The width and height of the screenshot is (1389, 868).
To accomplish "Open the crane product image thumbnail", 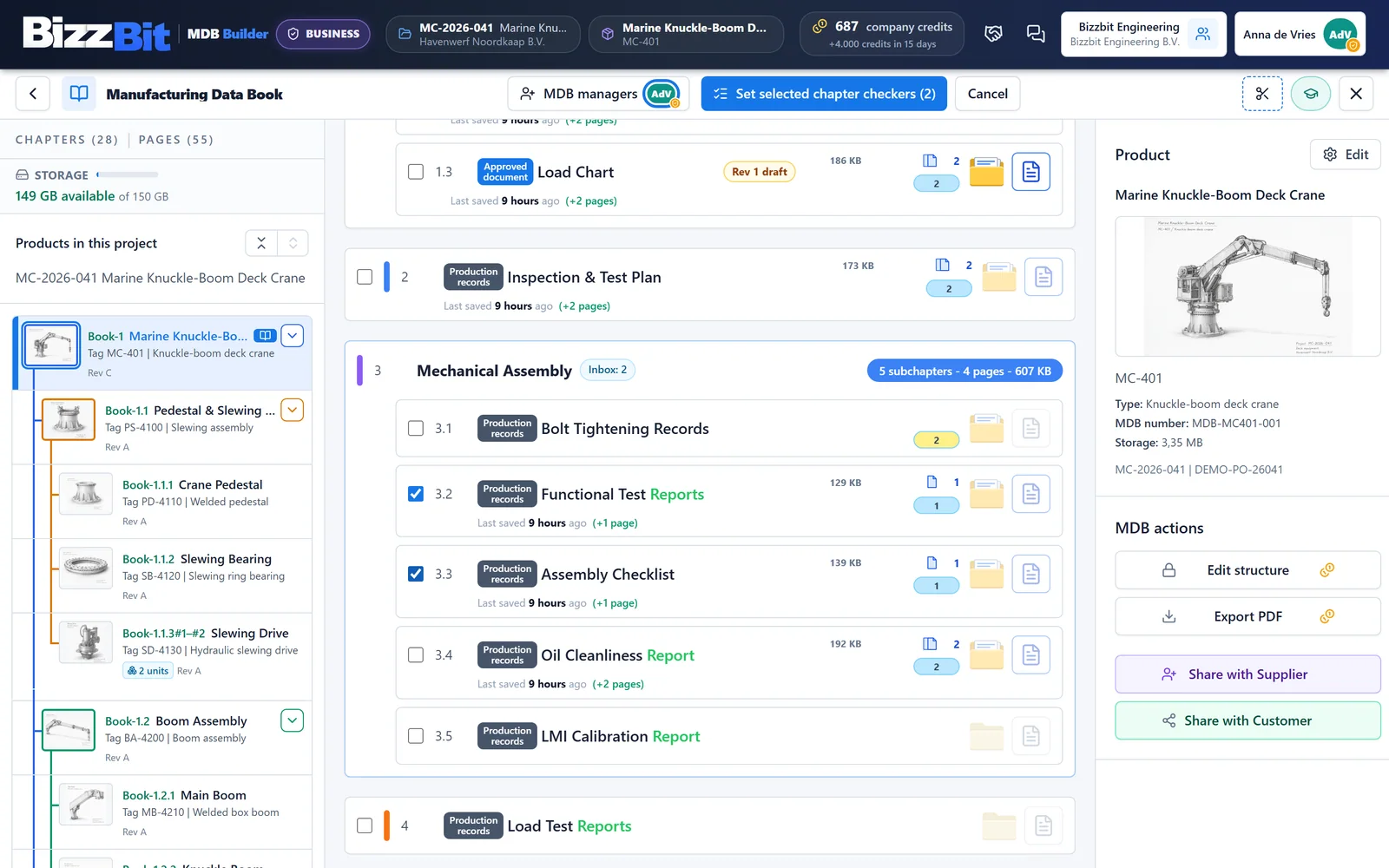I will point(1247,286).
